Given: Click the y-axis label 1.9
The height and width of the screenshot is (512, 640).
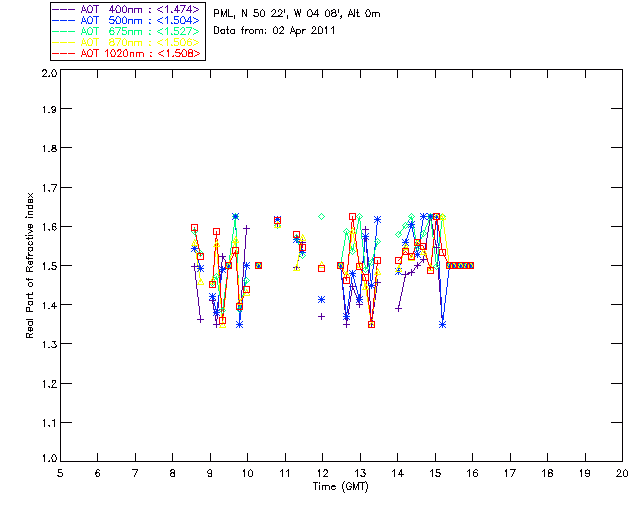Looking at the screenshot, I should coord(49,109).
